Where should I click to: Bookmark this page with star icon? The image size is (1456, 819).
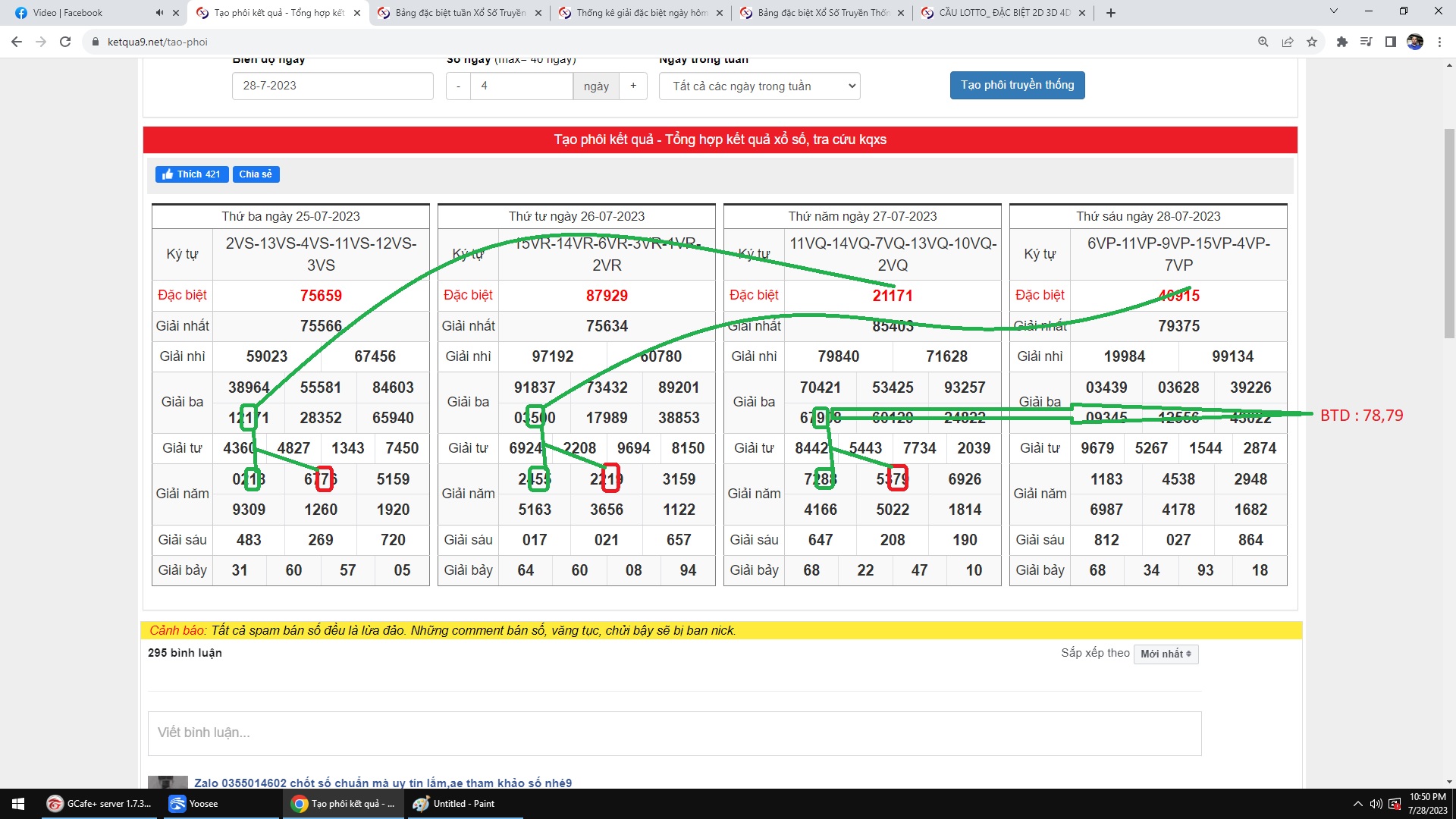click(1312, 42)
